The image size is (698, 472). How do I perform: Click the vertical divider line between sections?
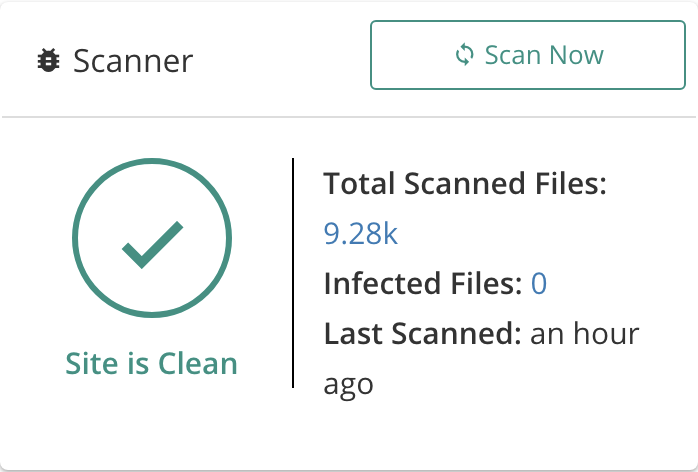click(293, 273)
